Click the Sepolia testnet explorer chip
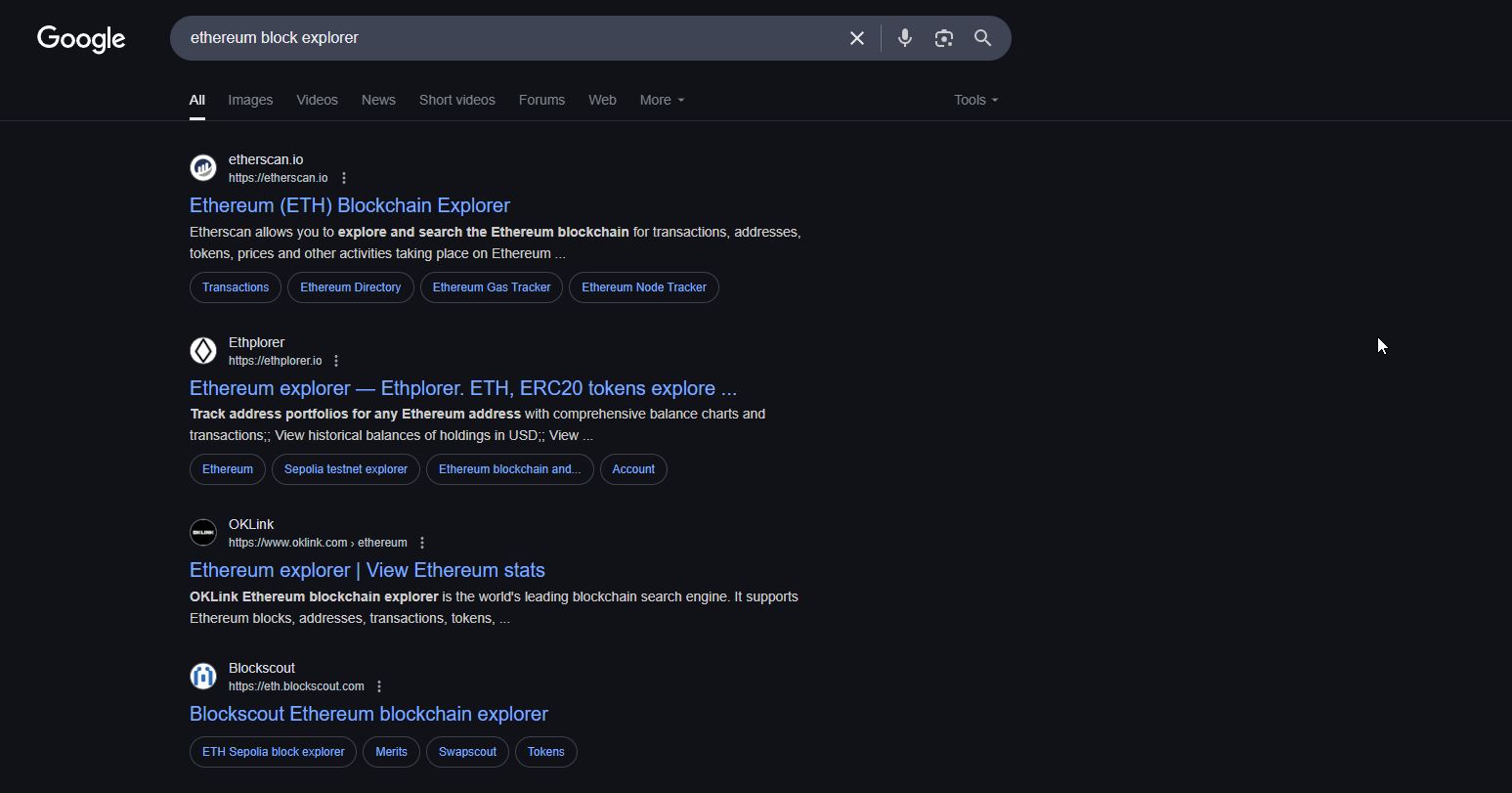The width and height of the screenshot is (1512, 793). (346, 469)
